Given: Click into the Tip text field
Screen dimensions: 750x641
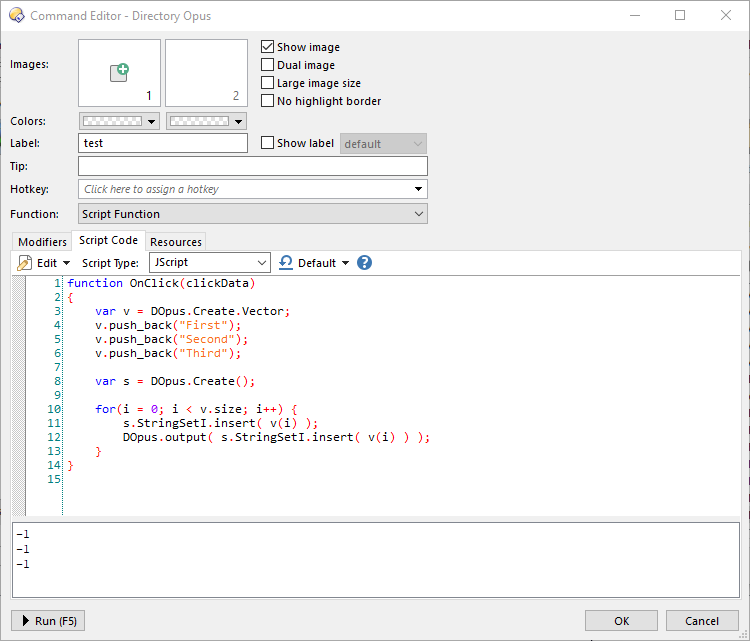Looking at the screenshot, I should (252, 166).
